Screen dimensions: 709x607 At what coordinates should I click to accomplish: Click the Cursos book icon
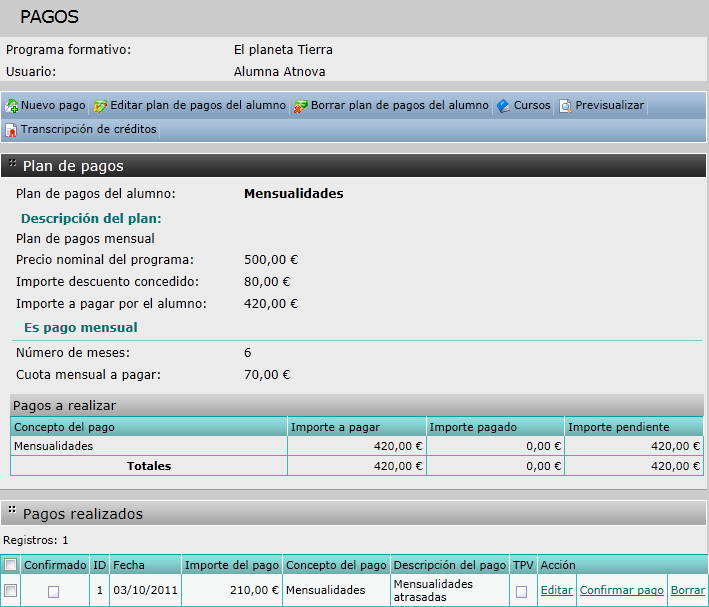click(x=503, y=106)
